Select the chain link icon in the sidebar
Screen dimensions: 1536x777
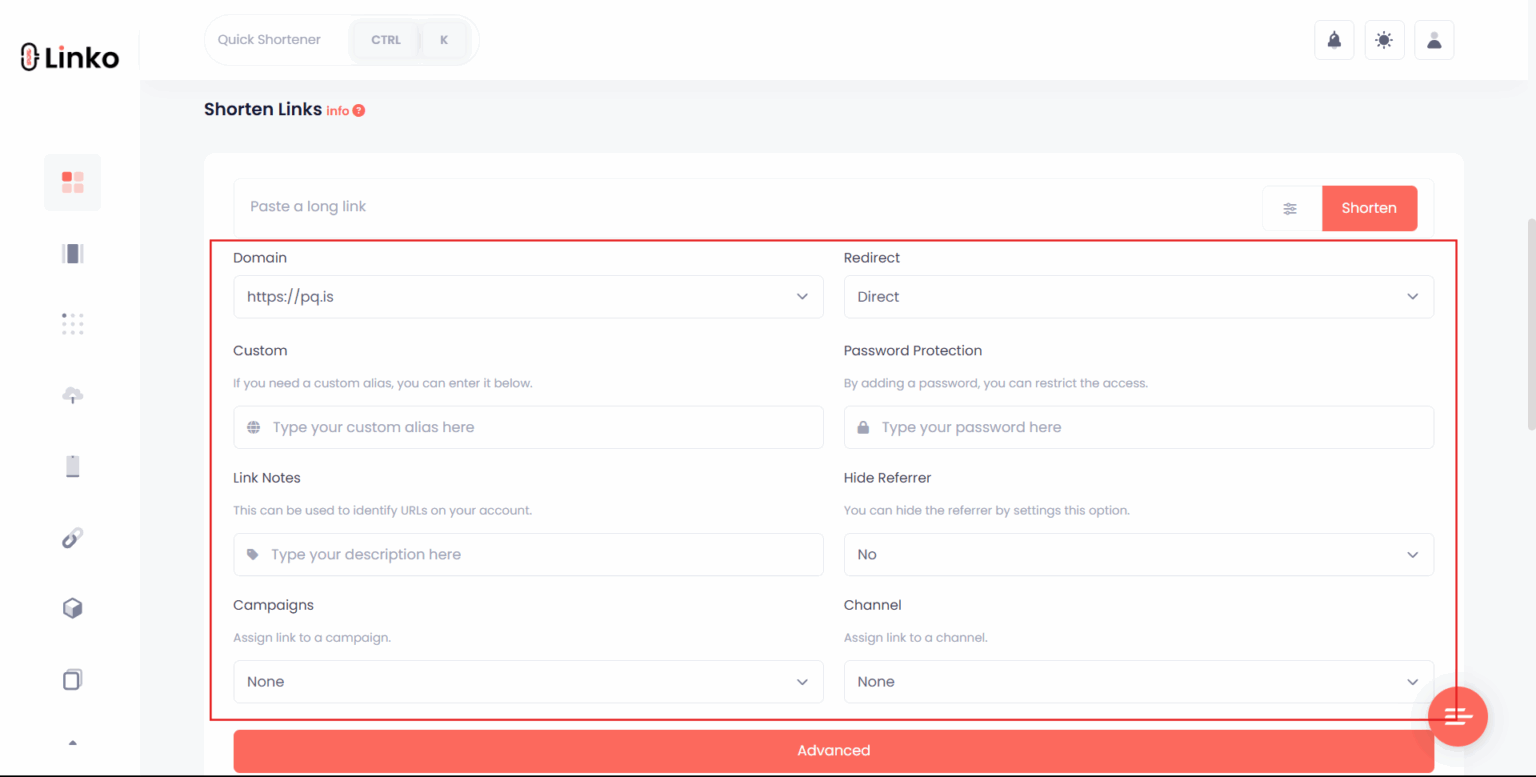point(72,538)
